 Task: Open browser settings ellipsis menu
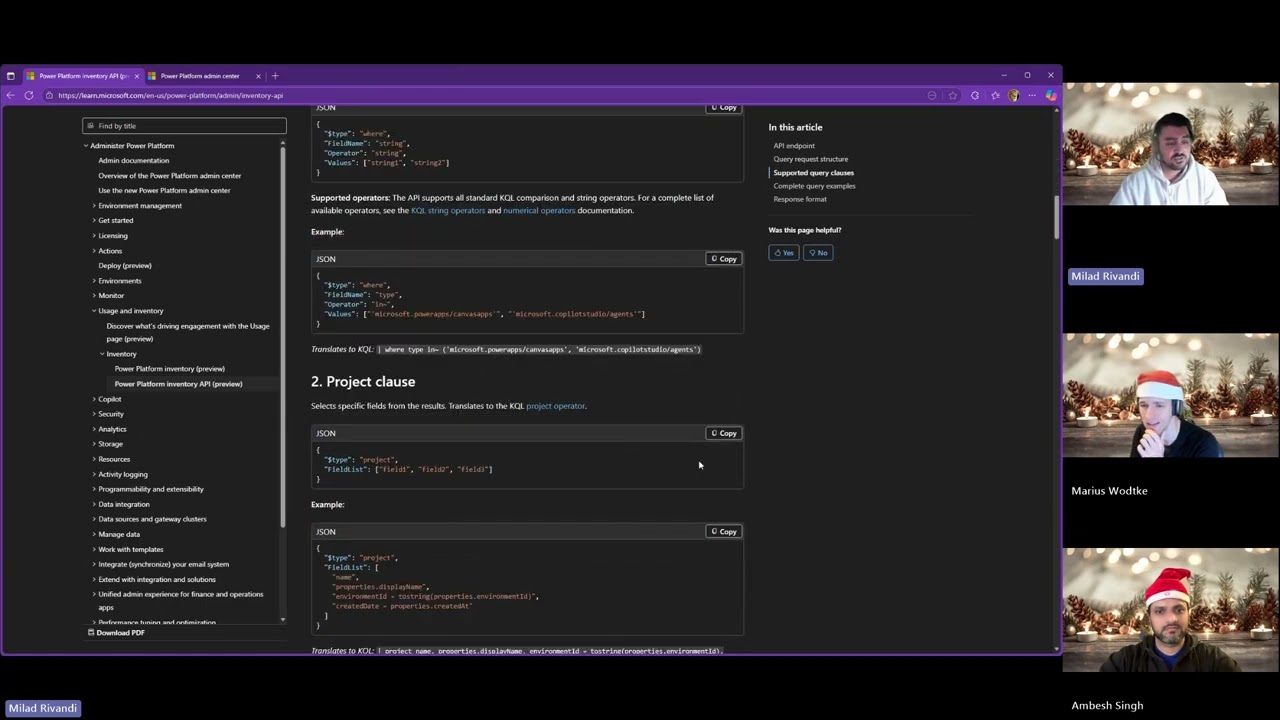click(x=1032, y=95)
